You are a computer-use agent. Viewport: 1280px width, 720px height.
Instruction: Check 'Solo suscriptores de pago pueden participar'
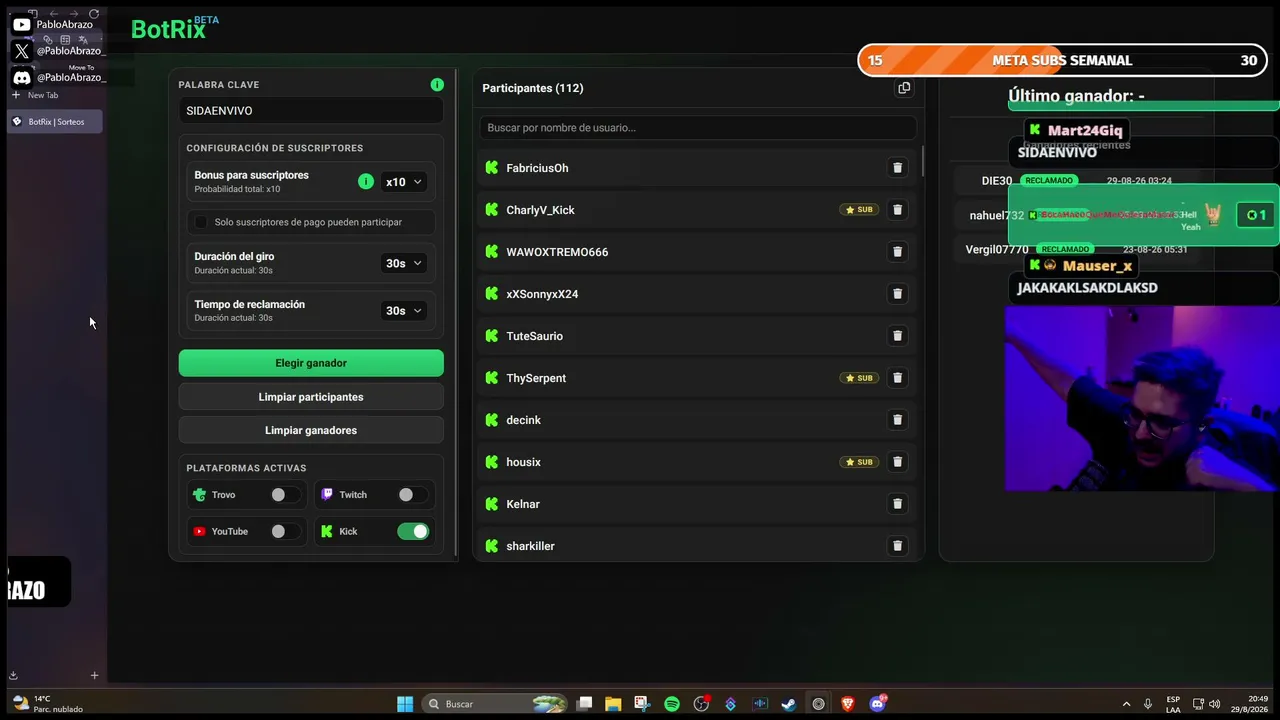(x=201, y=222)
